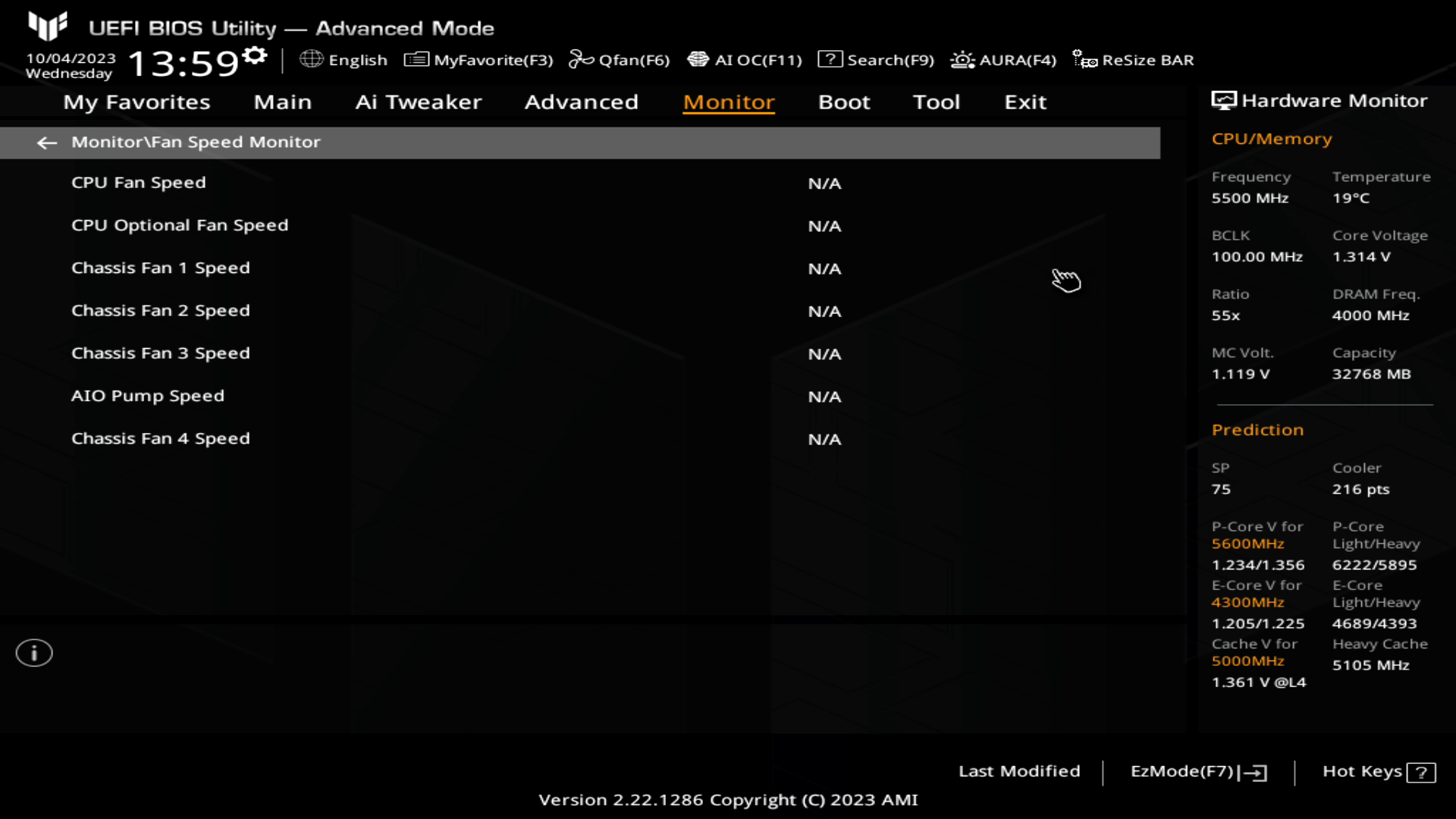Screen dimensions: 1456x819
Task: Click the 19°C temperature value
Action: coord(1351,198)
